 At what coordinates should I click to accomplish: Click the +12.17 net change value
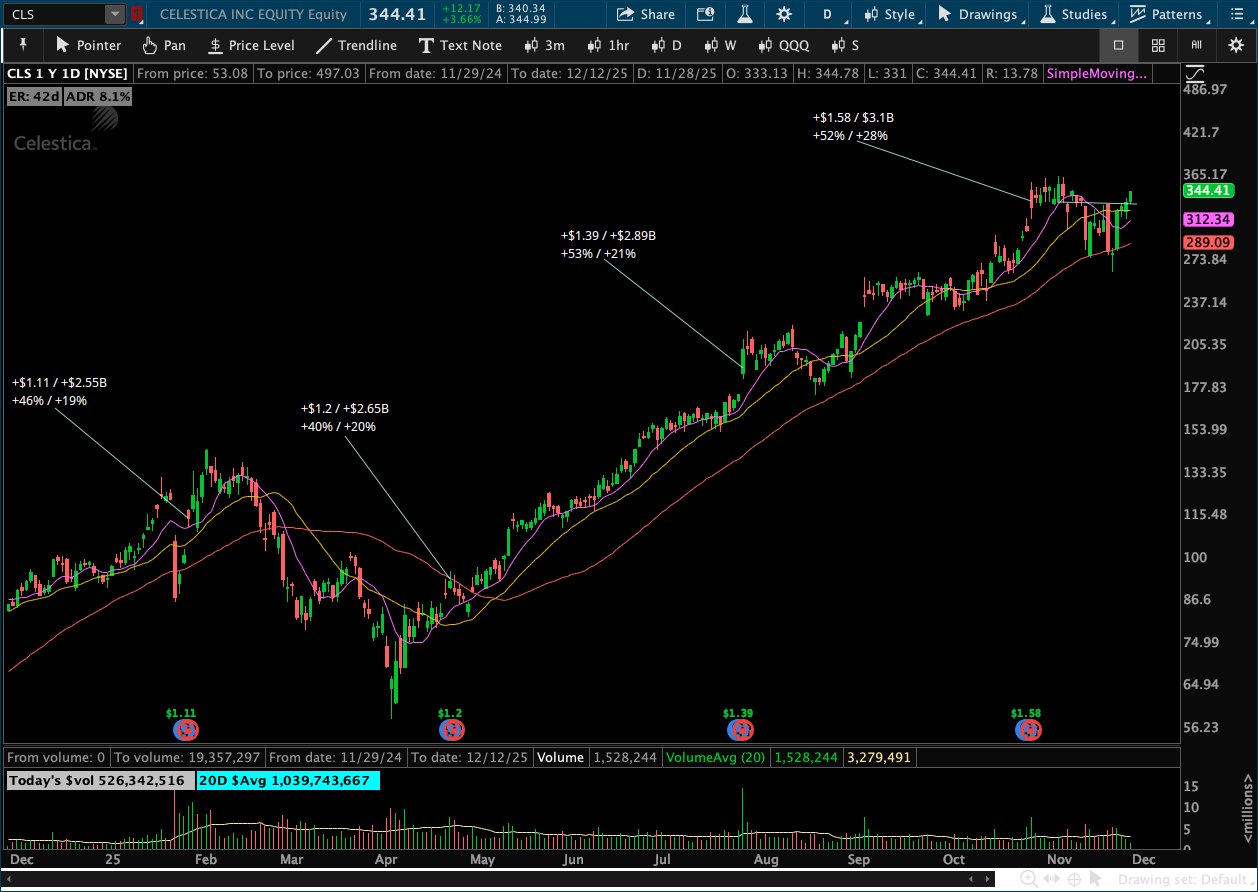(461, 9)
